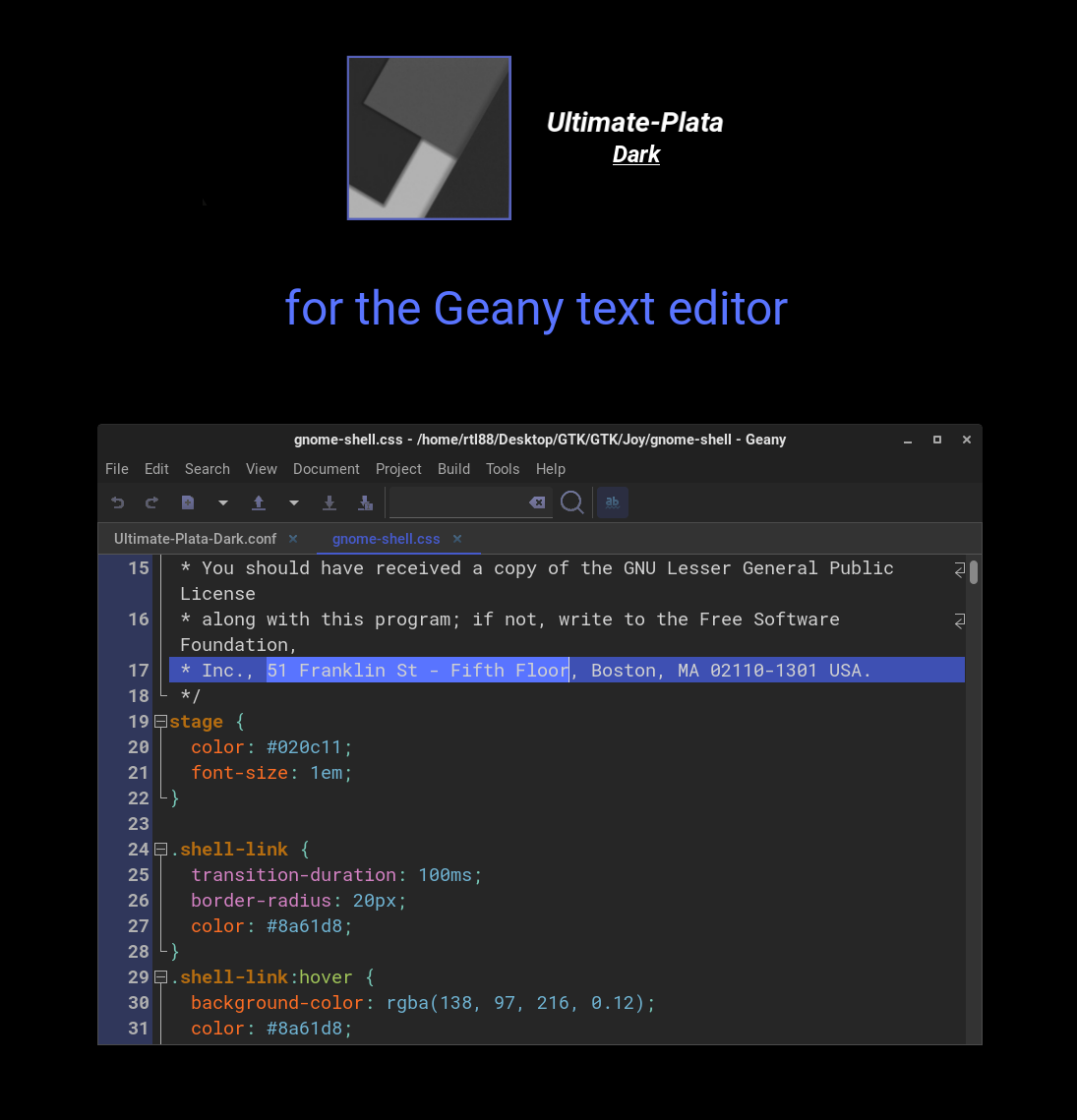Image resolution: width=1077 pixels, height=1120 pixels.
Task: Click the 'font-size' property on line 21
Action: pos(239,773)
